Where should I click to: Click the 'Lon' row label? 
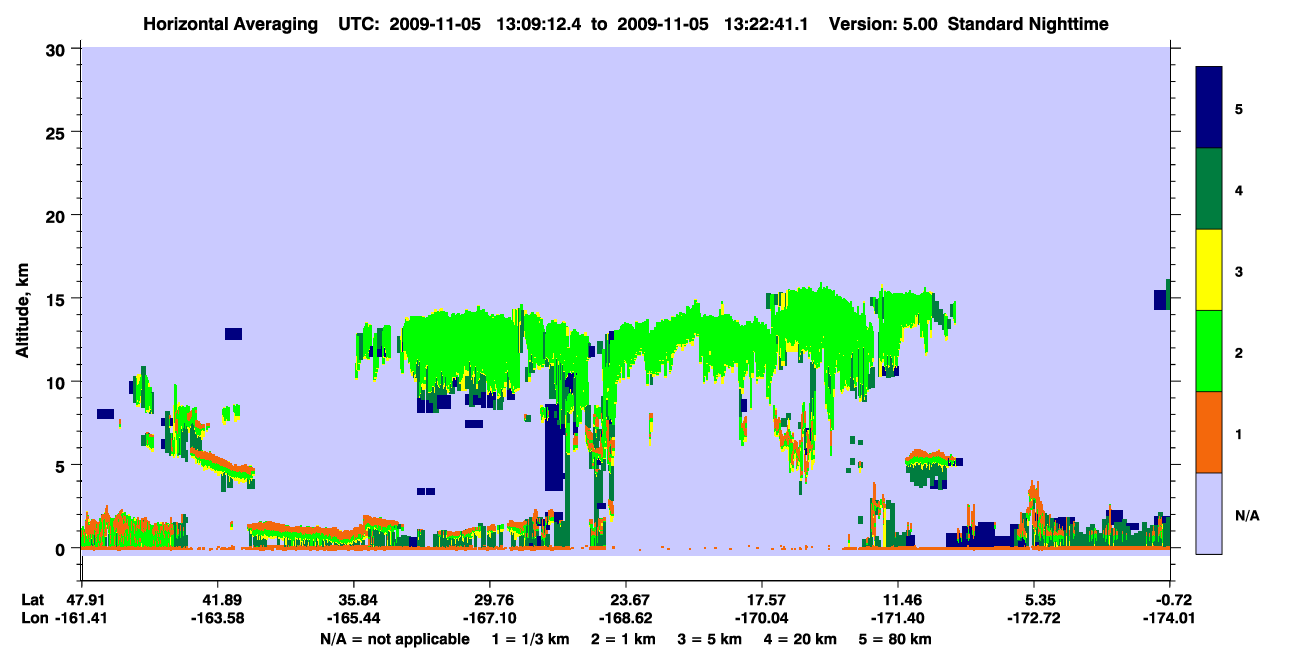click(34, 618)
